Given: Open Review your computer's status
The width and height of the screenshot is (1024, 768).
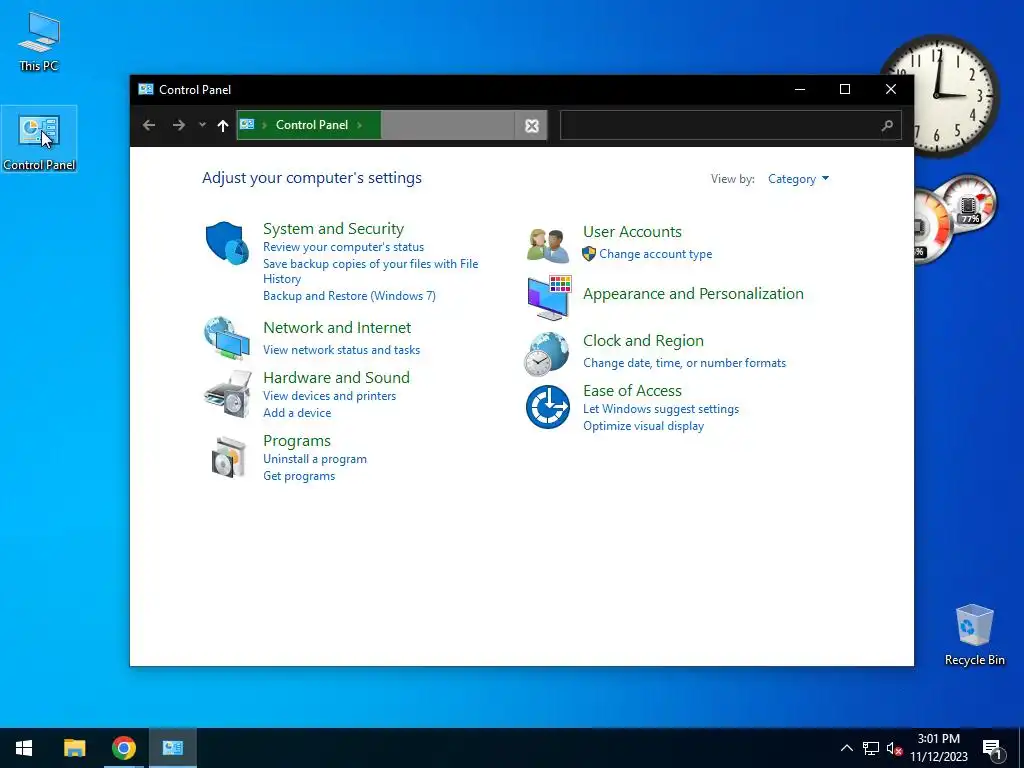Looking at the screenshot, I should tap(343, 247).
